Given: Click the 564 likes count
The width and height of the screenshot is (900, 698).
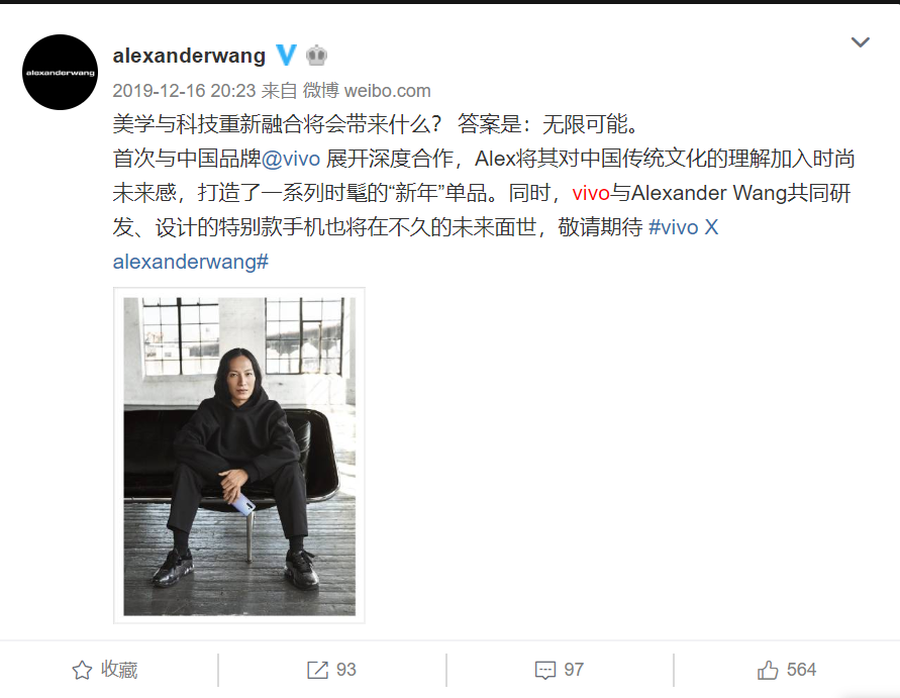Looking at the screenshot, I should pos(801,670).
